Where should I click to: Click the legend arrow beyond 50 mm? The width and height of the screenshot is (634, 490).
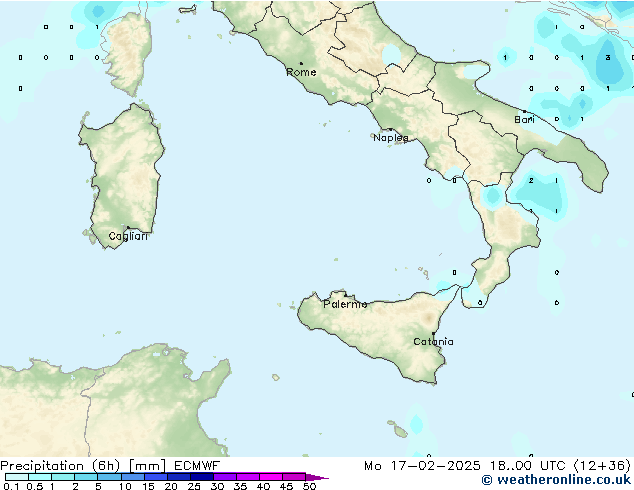coord(317,477)
